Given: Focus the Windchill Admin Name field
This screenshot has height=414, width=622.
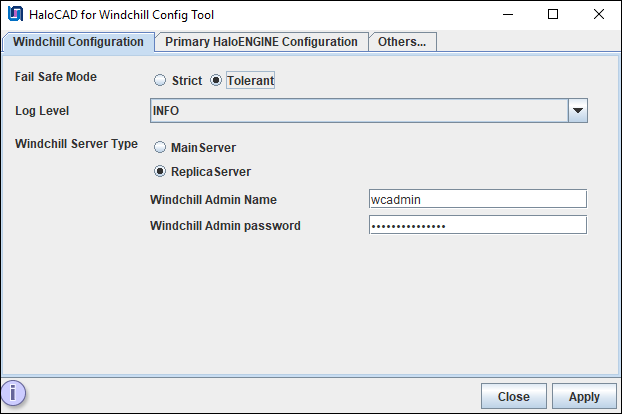Looking at the screenshot, I should [x=477, y=199].
